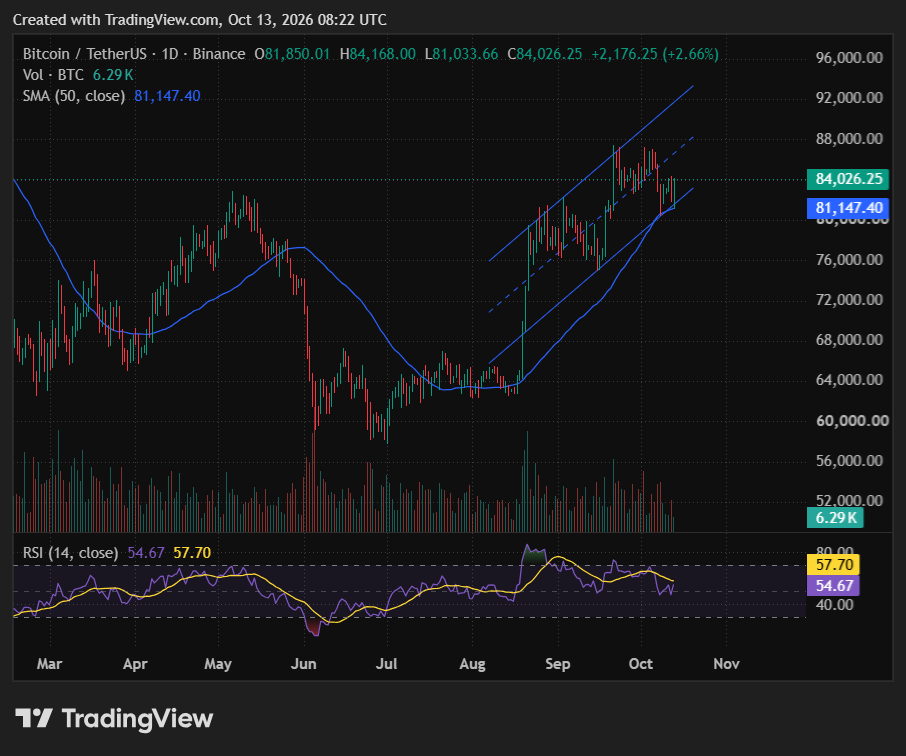Click the Binance exchange label
Screen dimensions: 906x756
pyautogui.click(x=219, y=54)
